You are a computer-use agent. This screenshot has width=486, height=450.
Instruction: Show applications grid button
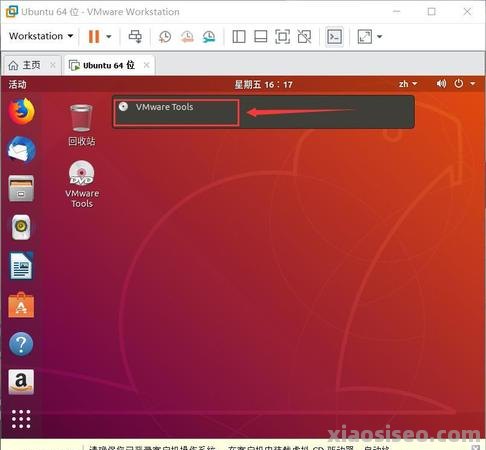[21, 419]
